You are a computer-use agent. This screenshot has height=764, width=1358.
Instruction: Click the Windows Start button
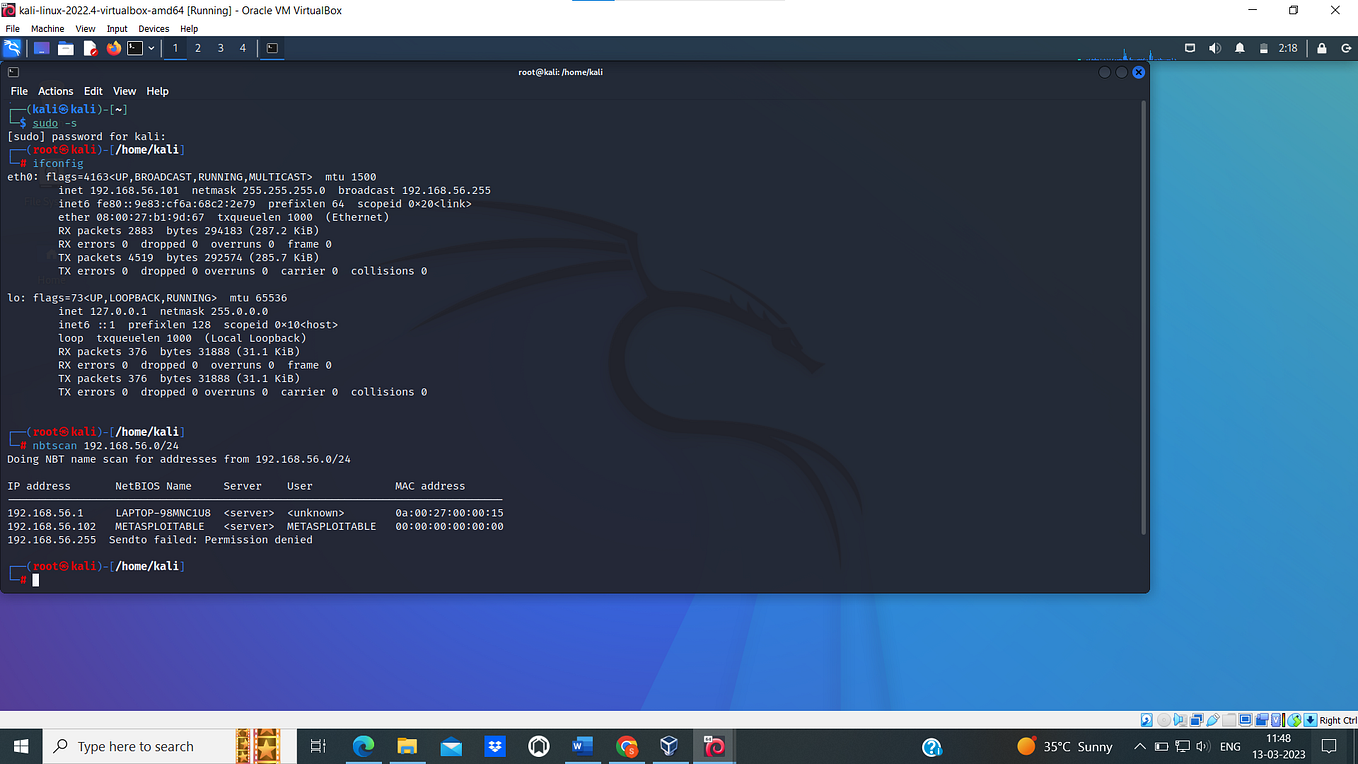point(20,746)
